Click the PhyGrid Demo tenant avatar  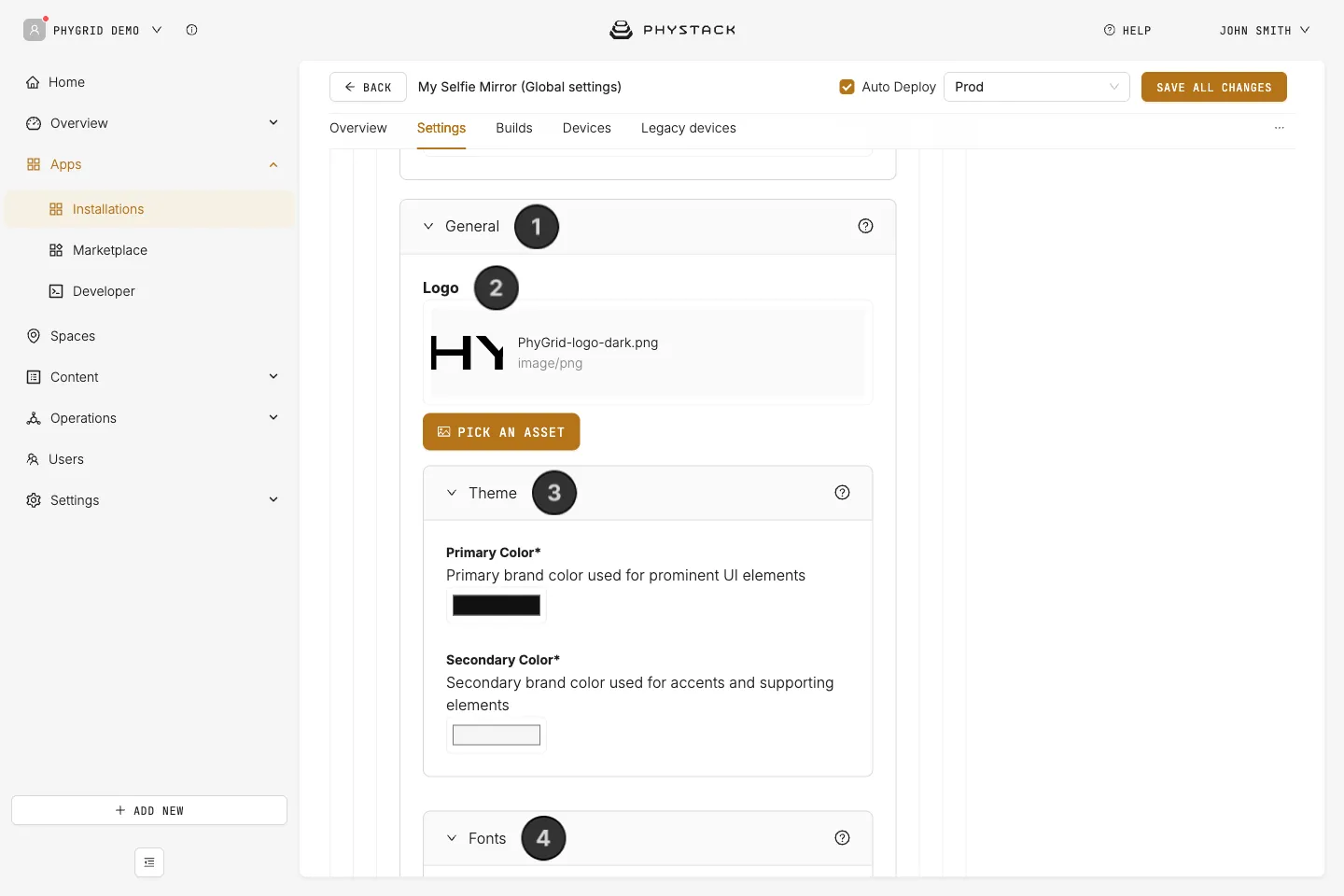tap(35, 30)
